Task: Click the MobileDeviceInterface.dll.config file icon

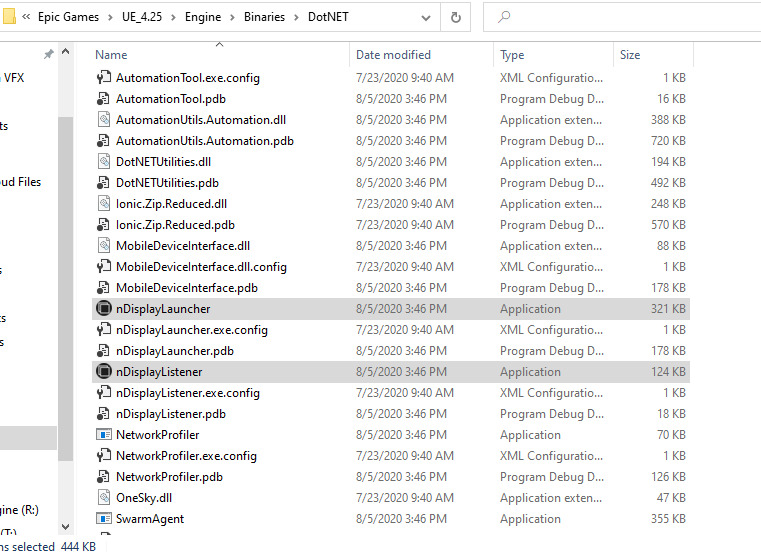Action: (x=103, y=267)
